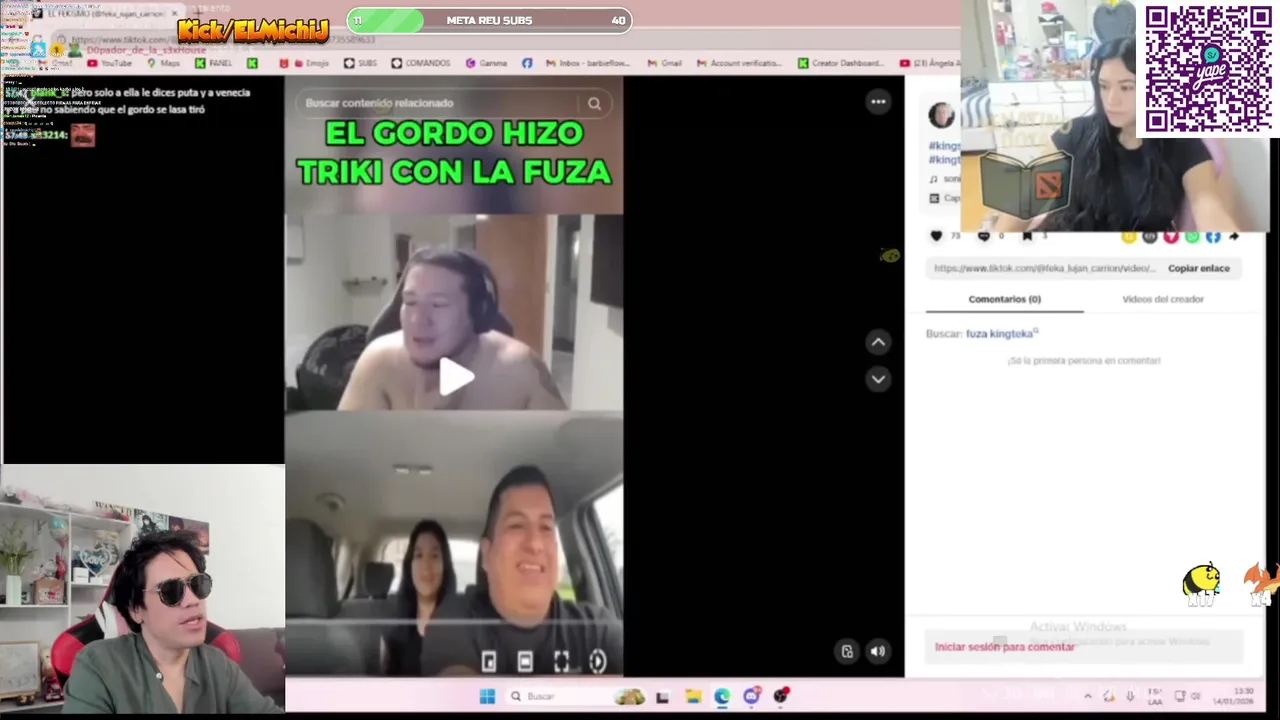Open the Creator Dashboard bookmark
1280x720 pixels.
click(x=842, y=63)
